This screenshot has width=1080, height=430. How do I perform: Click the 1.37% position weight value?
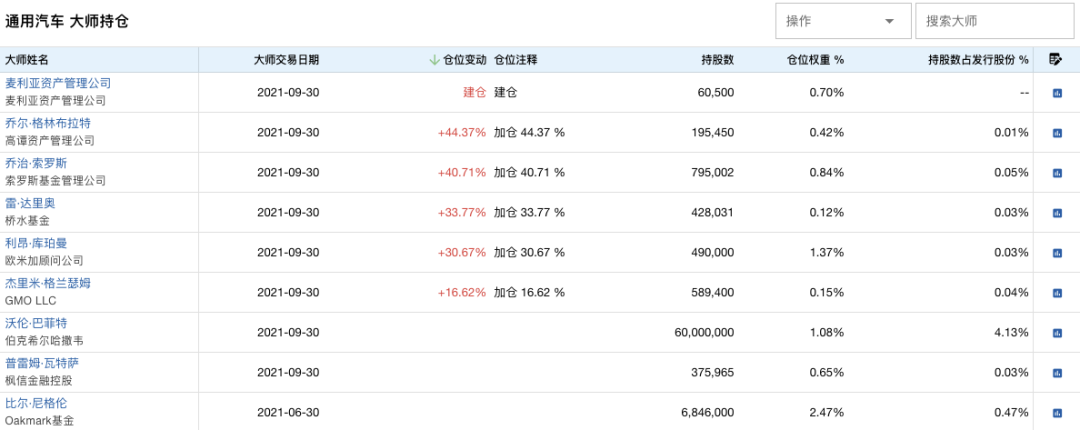[x=827, y=253]
